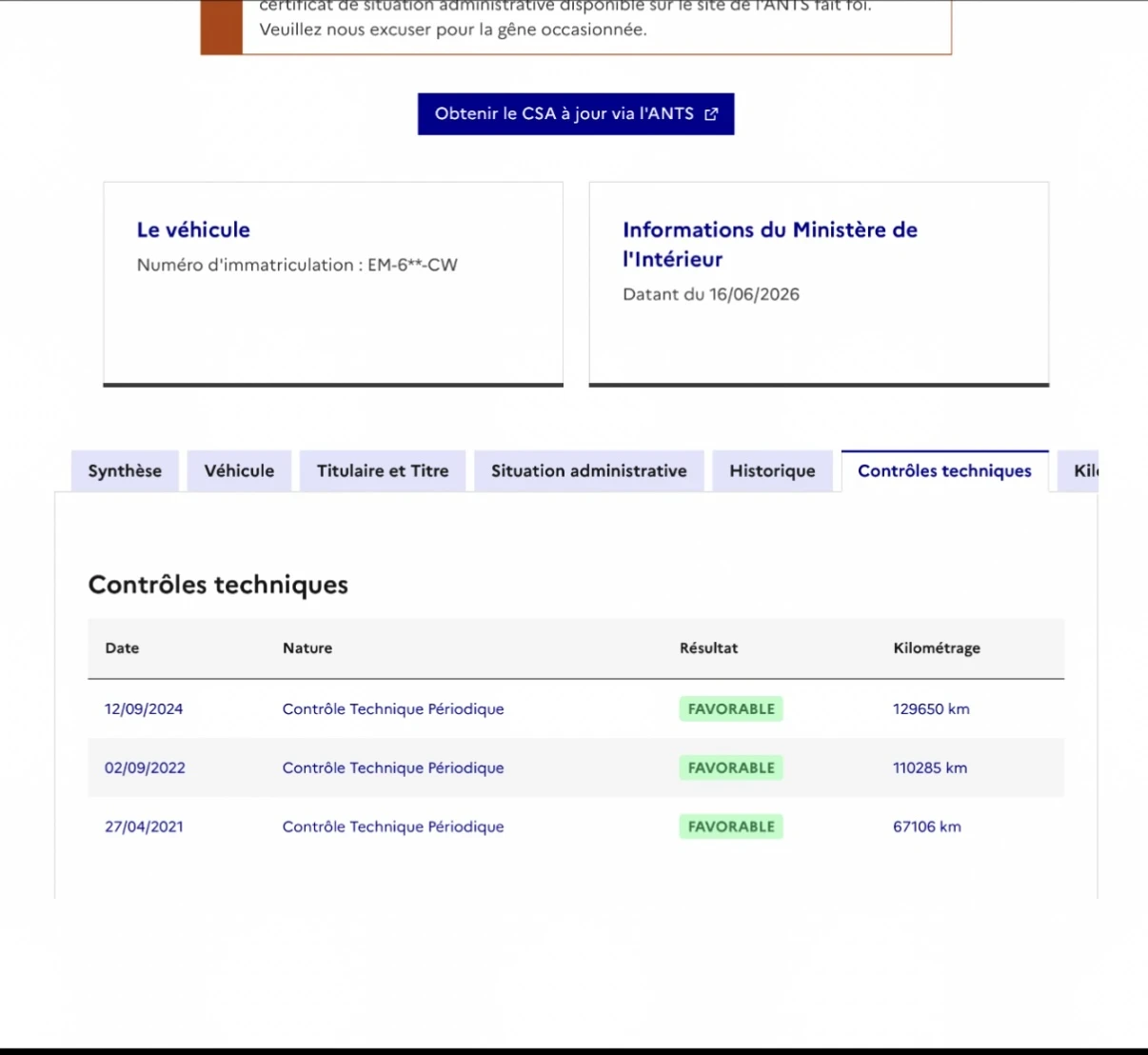
Task: Click the Contrôles techniques section heading
Action: 218,585
